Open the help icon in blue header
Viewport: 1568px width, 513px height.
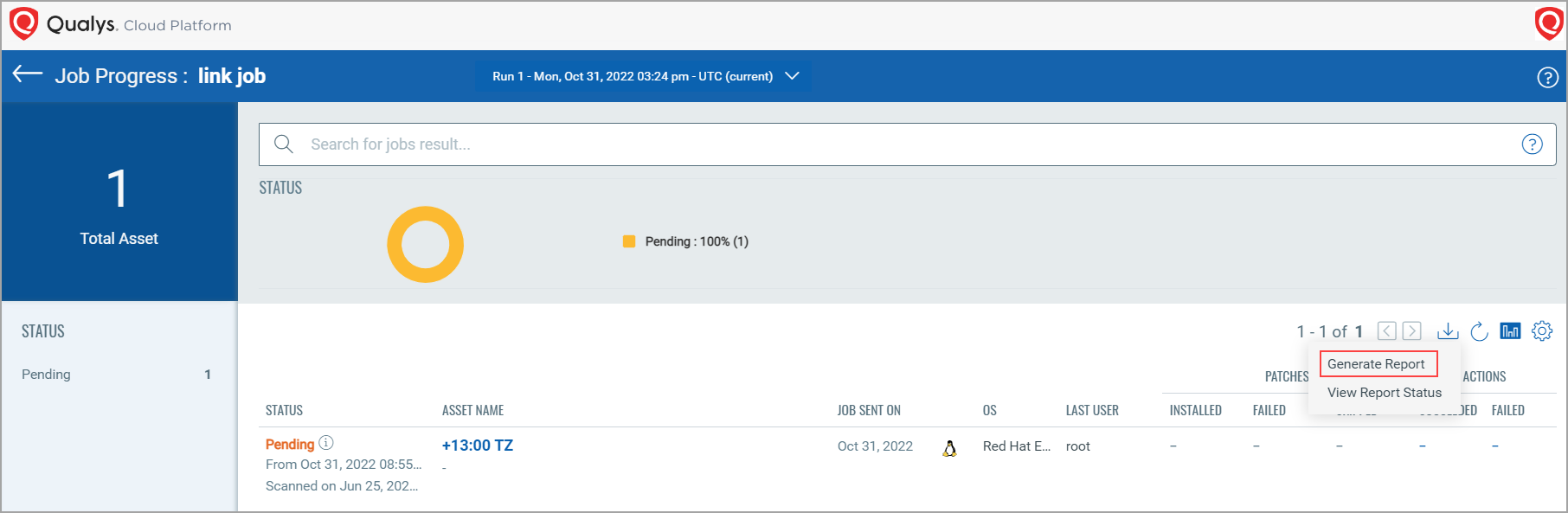click(1547, 78)
